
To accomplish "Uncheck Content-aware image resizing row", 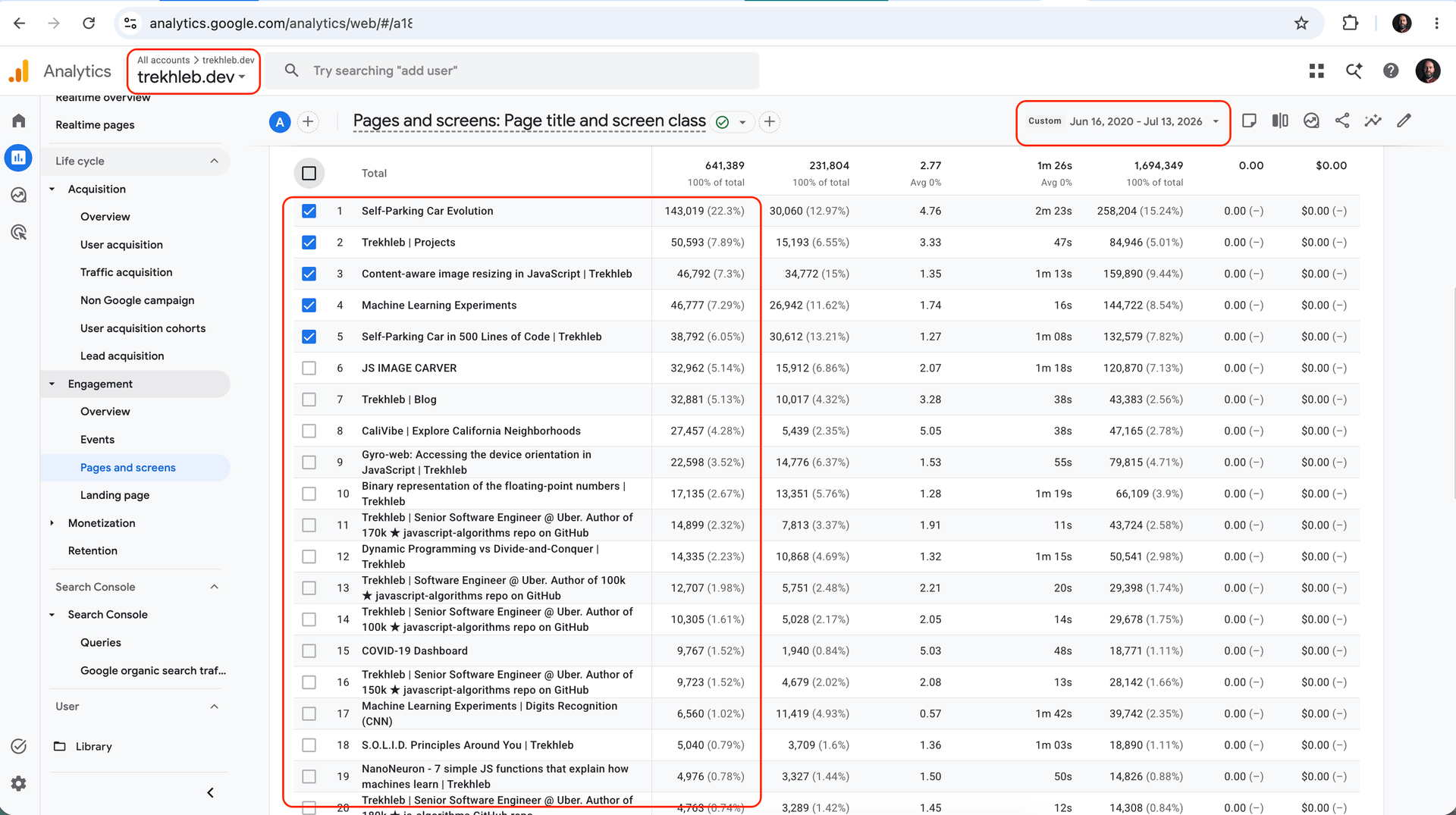I will (309, 274).
